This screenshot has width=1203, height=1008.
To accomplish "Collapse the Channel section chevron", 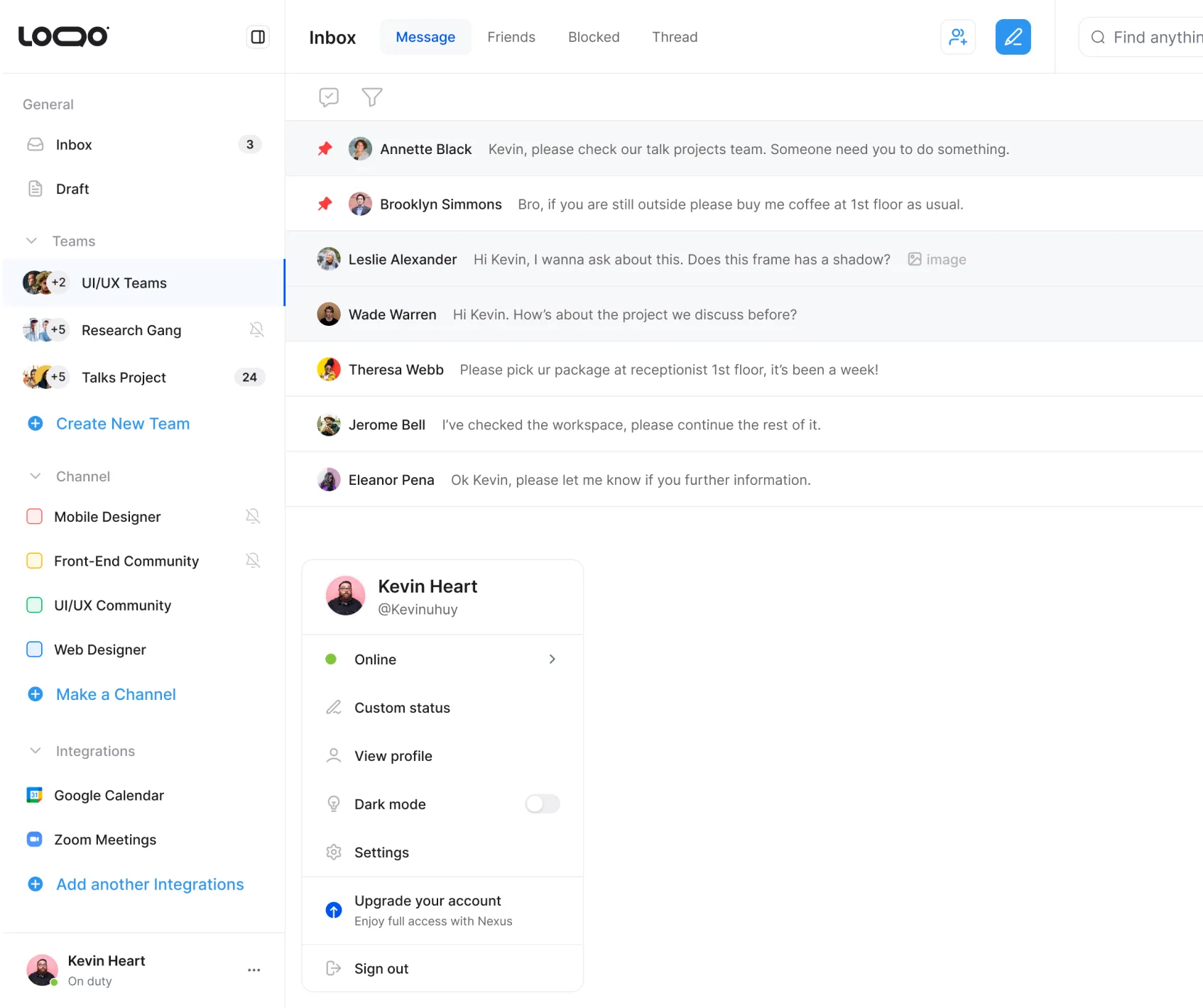I will [x=35, y=476].
